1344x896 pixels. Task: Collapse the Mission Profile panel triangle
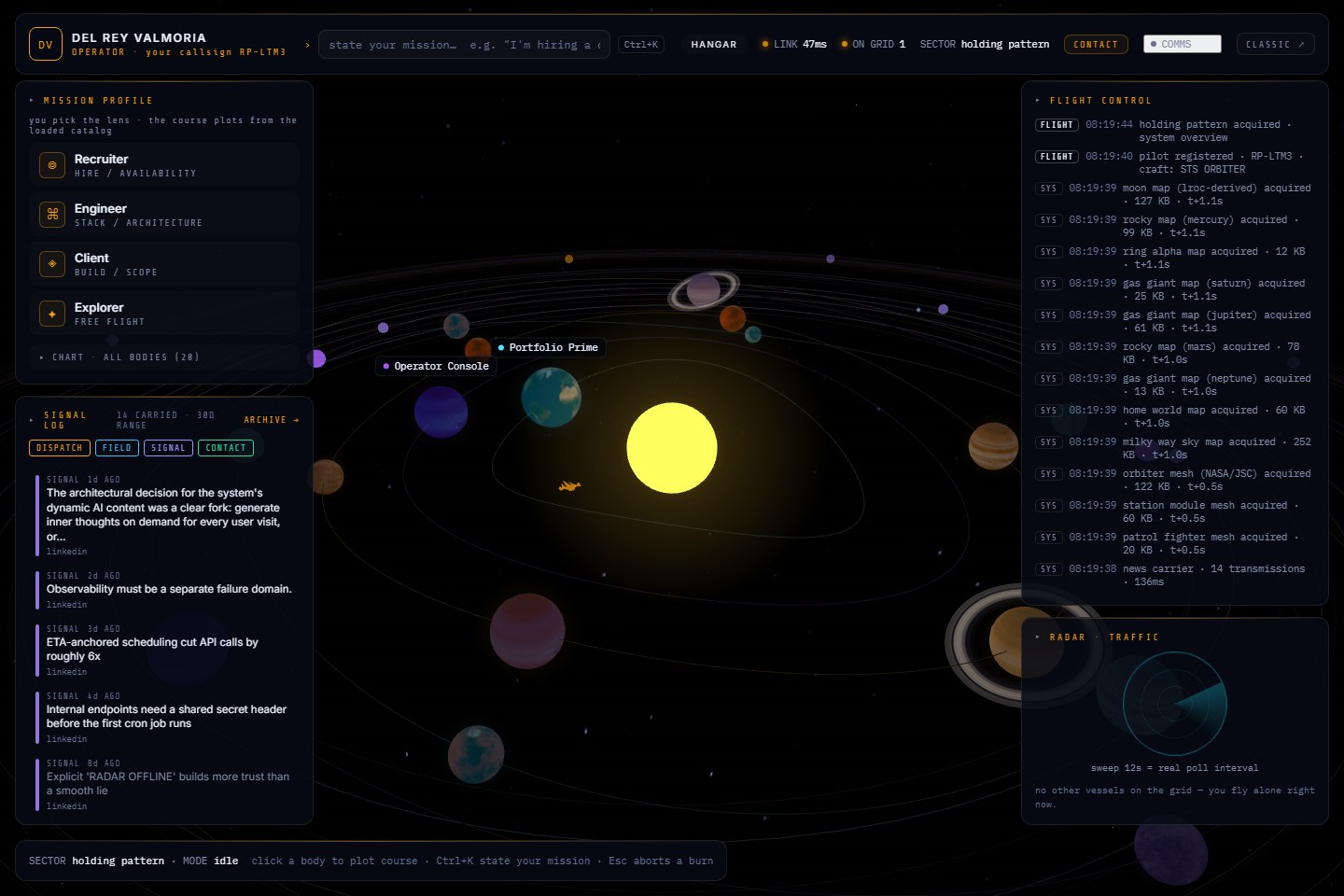point(32,101)
